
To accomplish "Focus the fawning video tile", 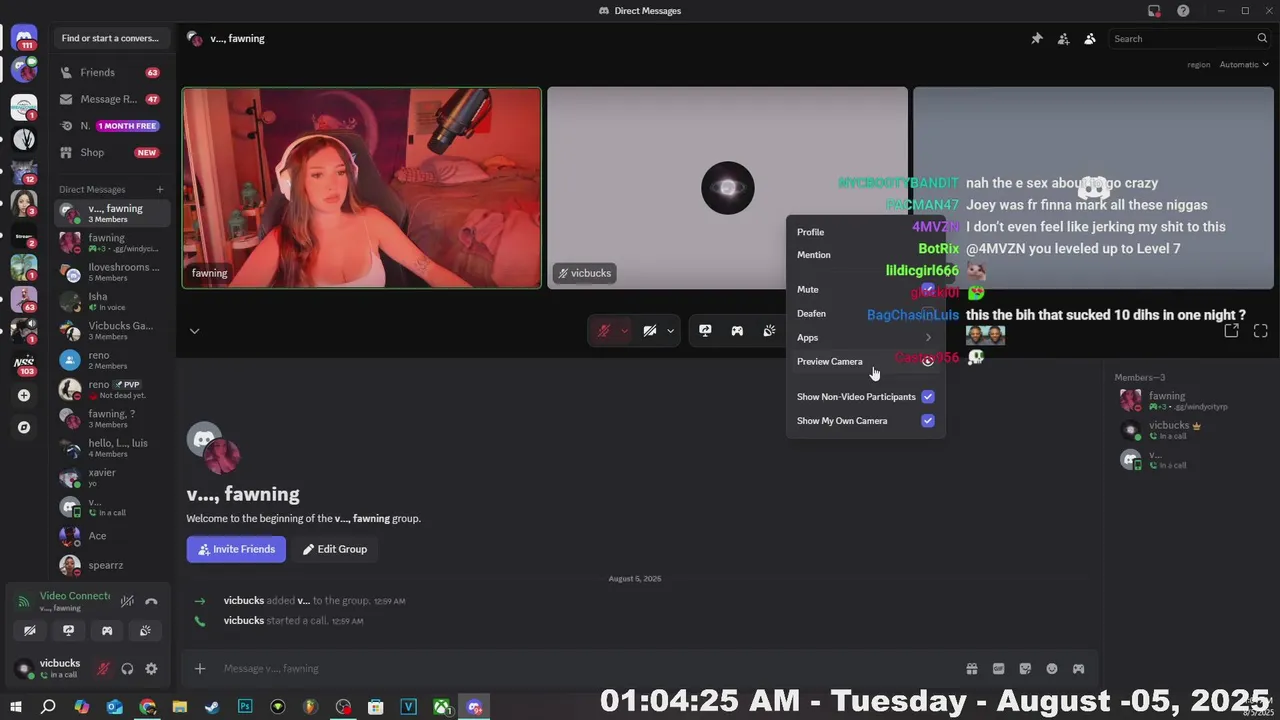I will pyautogui.click(x=362, y=188).
